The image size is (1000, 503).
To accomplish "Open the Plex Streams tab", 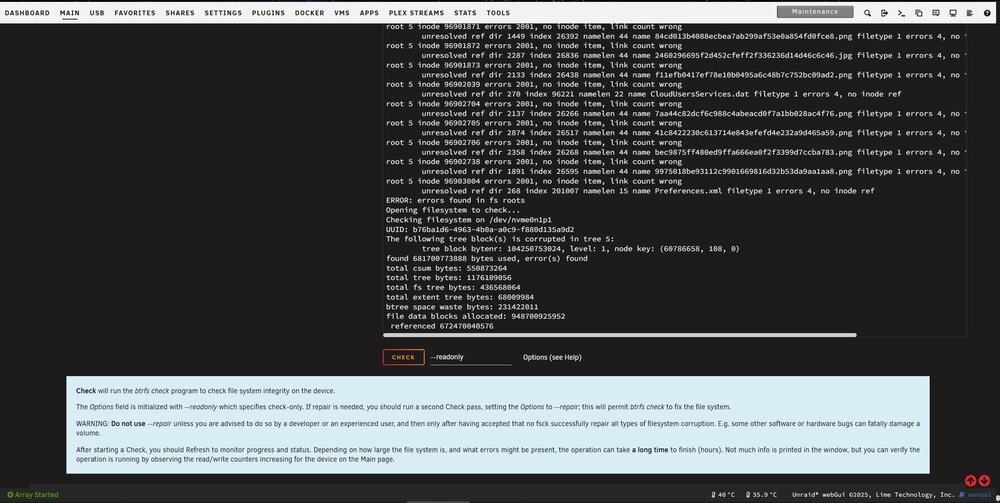I will pos(416,13).
